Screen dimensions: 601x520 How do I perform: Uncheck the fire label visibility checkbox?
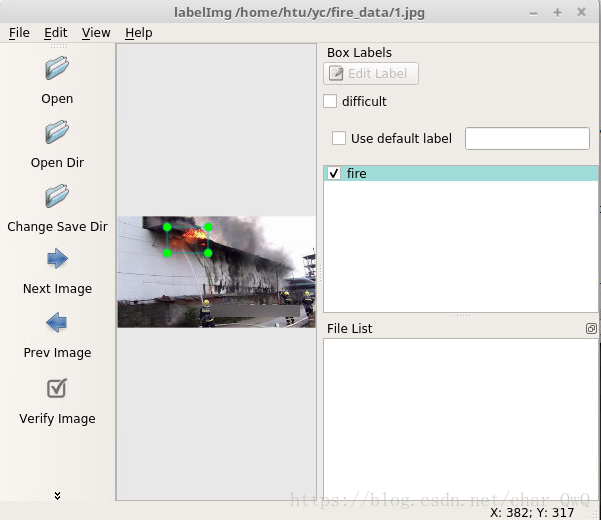click(334, 173)
